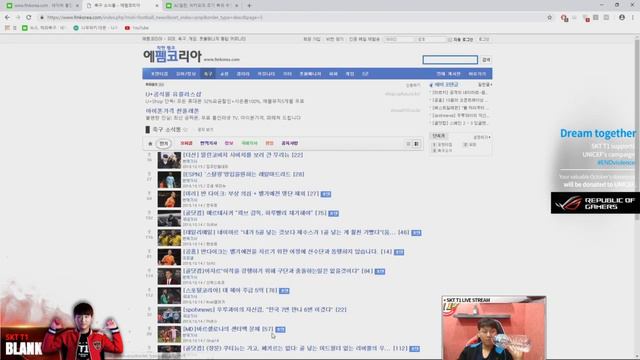Open the [데일리메일] 네이마르 post
The width and height of the screenshot is (640, 360).
click(x=296, y=232)
